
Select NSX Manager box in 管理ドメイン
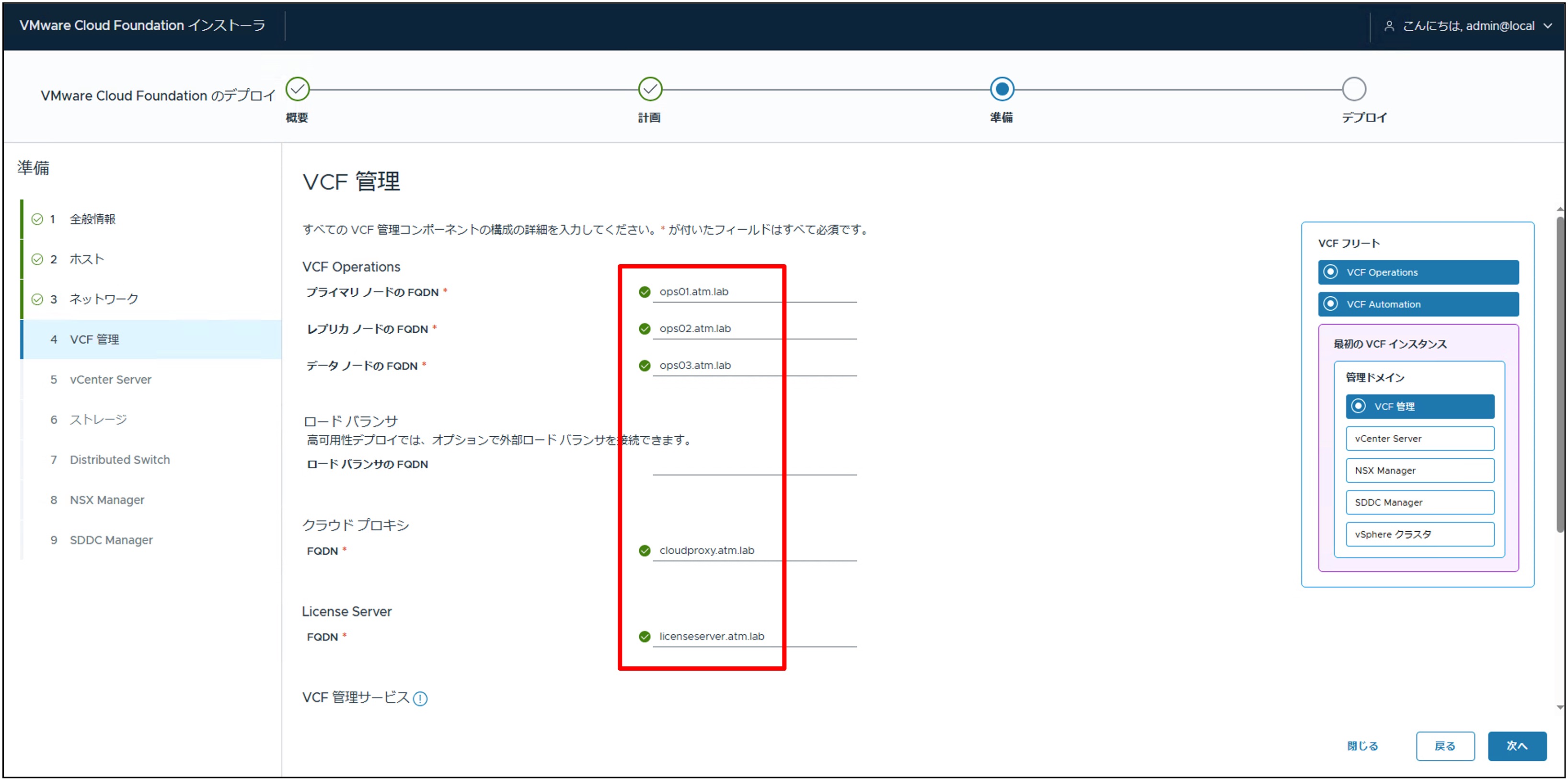click(x=1420, y=470)
